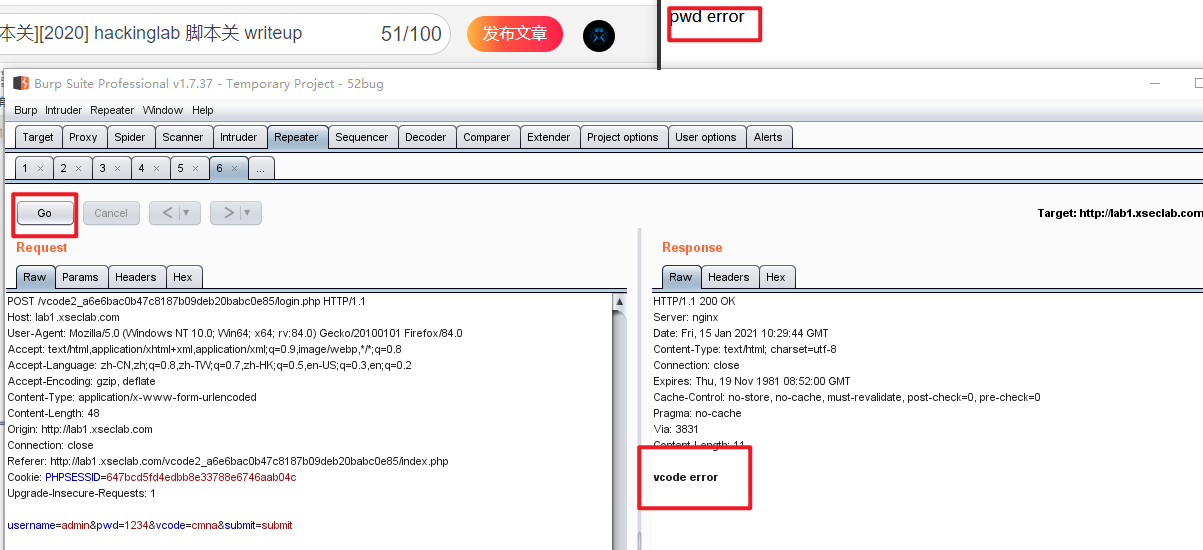
Task: Open the Repeater menu in menu bar
Action: point(112,110)
